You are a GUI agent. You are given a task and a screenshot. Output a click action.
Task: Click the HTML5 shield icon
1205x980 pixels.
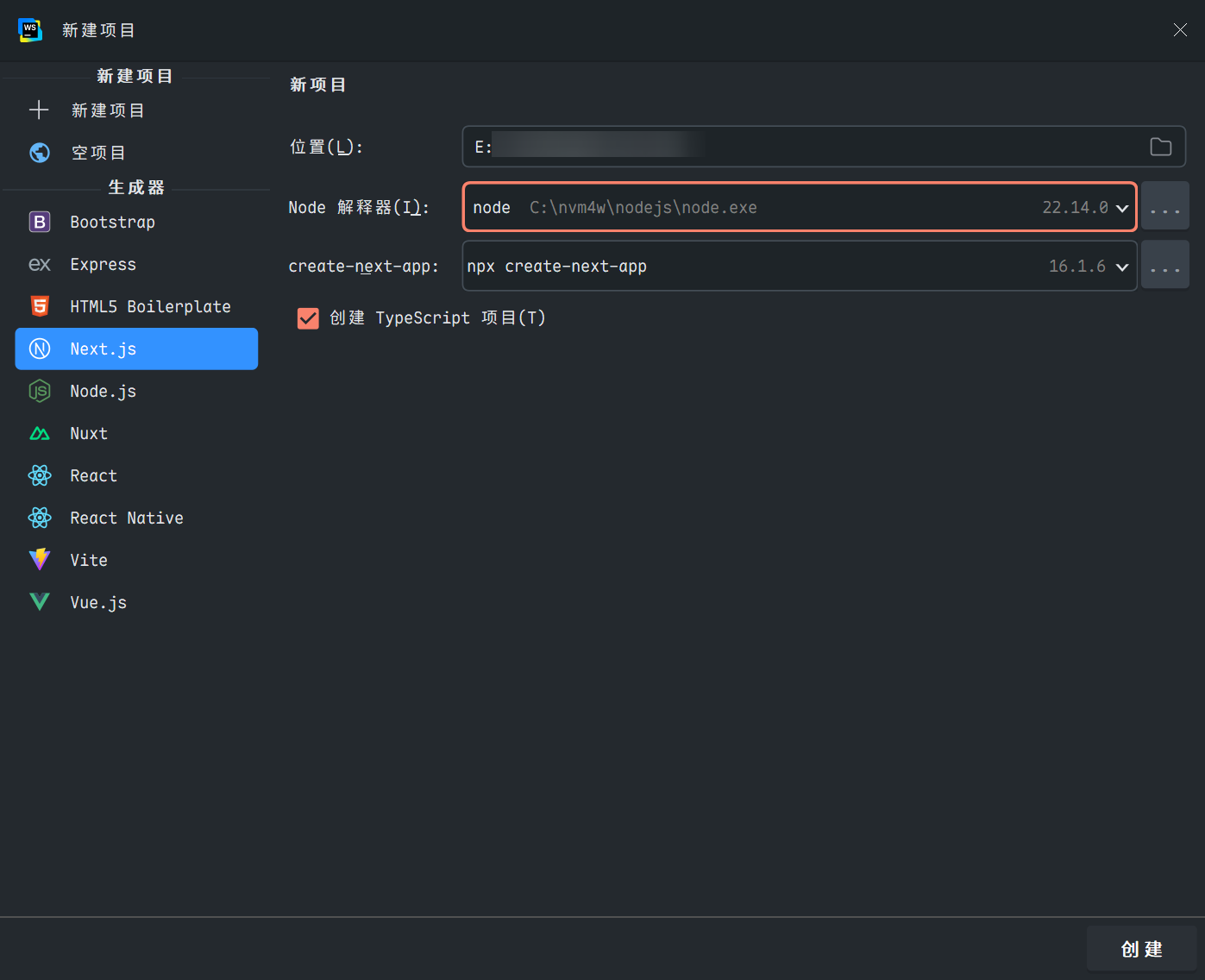click(x=40, y=306)
